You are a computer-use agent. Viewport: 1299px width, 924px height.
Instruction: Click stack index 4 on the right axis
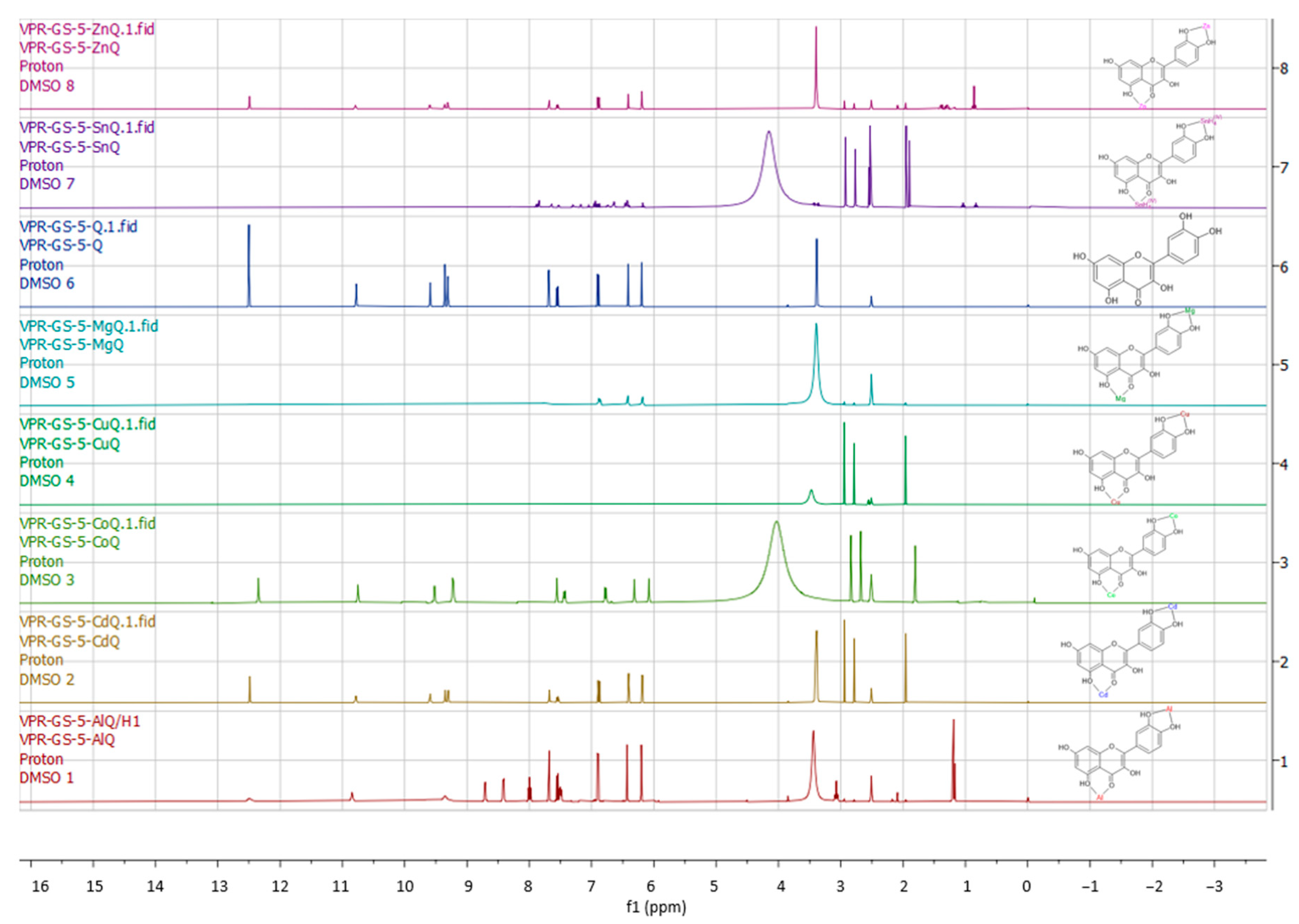coord(1284,464)
